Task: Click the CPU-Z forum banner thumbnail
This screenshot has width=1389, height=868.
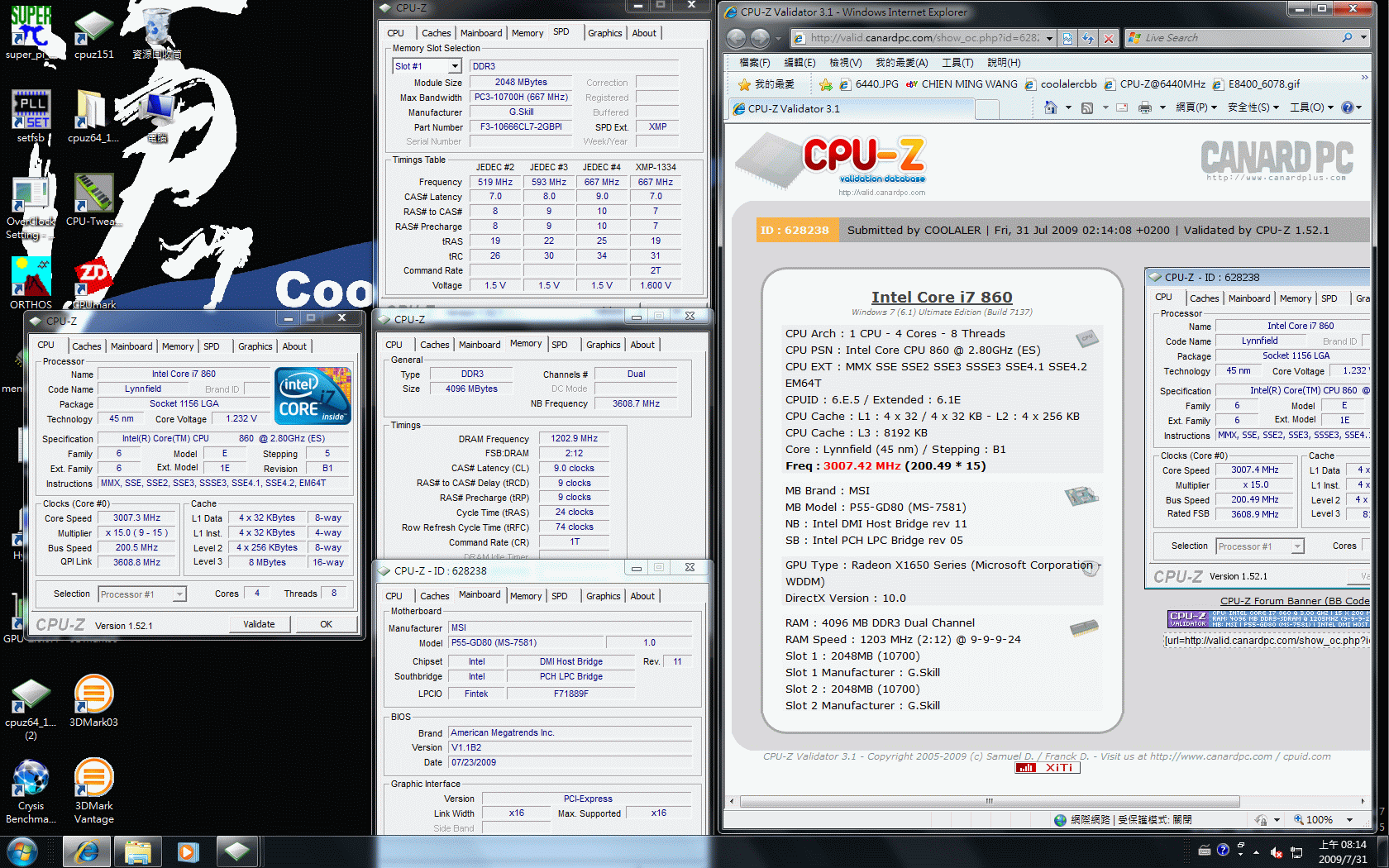Action: click(x=1267, y=619)
